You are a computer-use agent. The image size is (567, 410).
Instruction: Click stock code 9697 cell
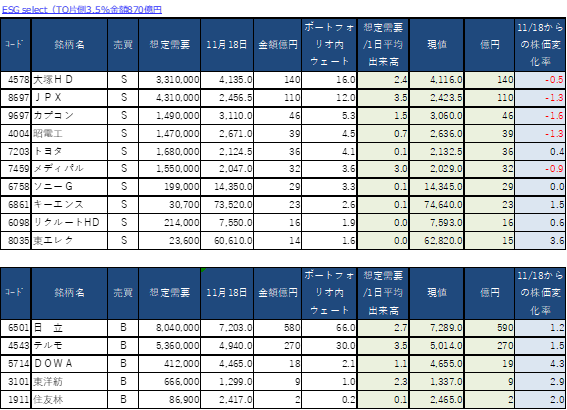pyautogui.click(x=16, y=116)
